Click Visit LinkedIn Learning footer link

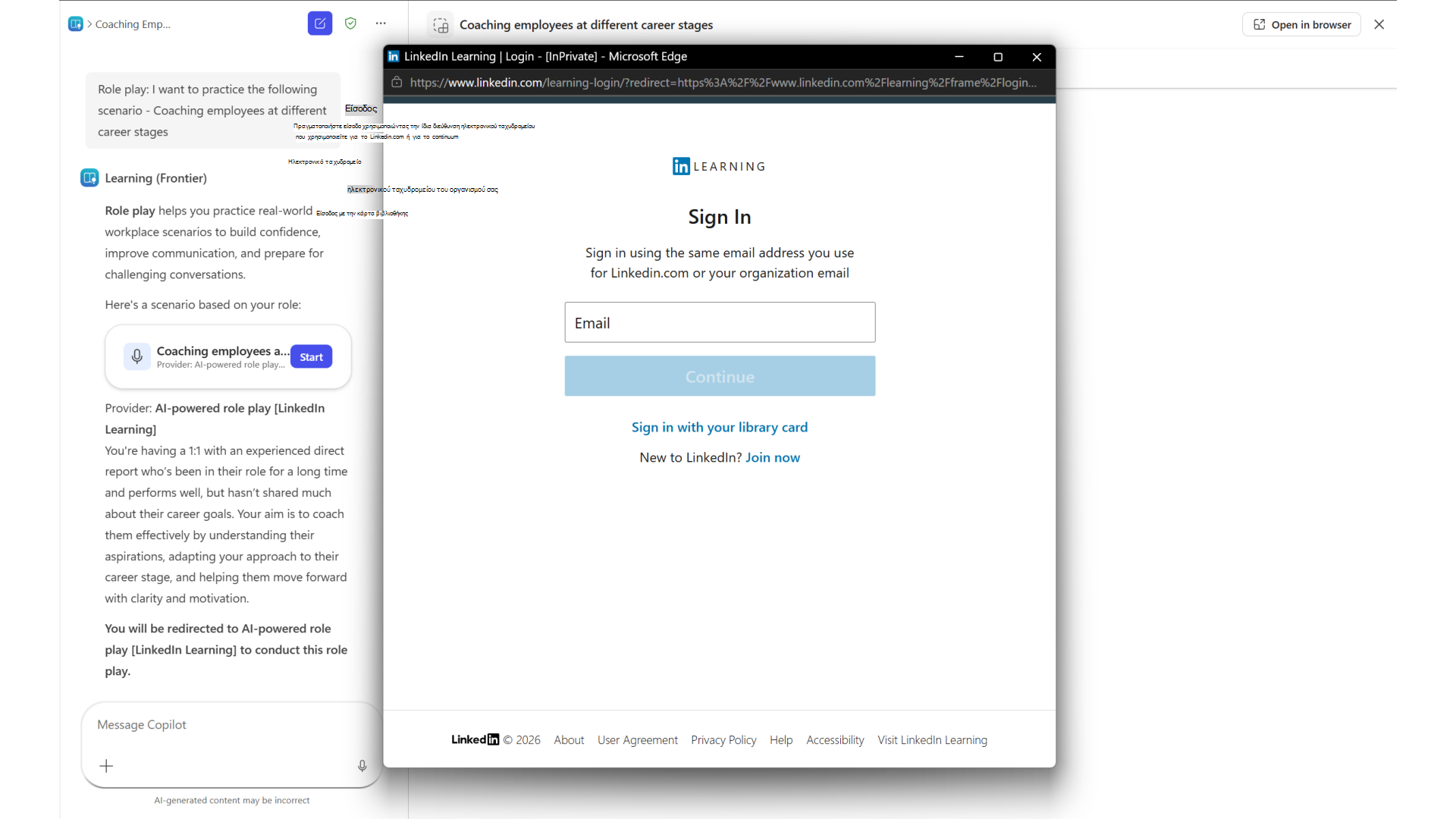(x=932, y=740)
